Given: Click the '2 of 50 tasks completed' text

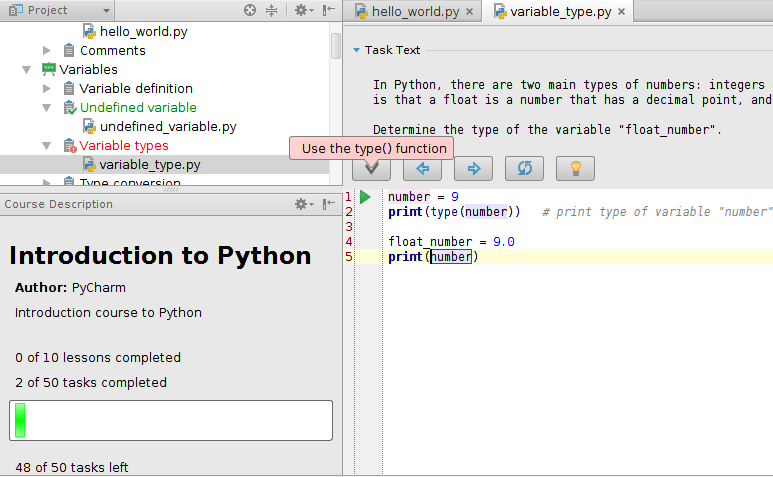Looking at the screenshot, I should pos(91,382).
